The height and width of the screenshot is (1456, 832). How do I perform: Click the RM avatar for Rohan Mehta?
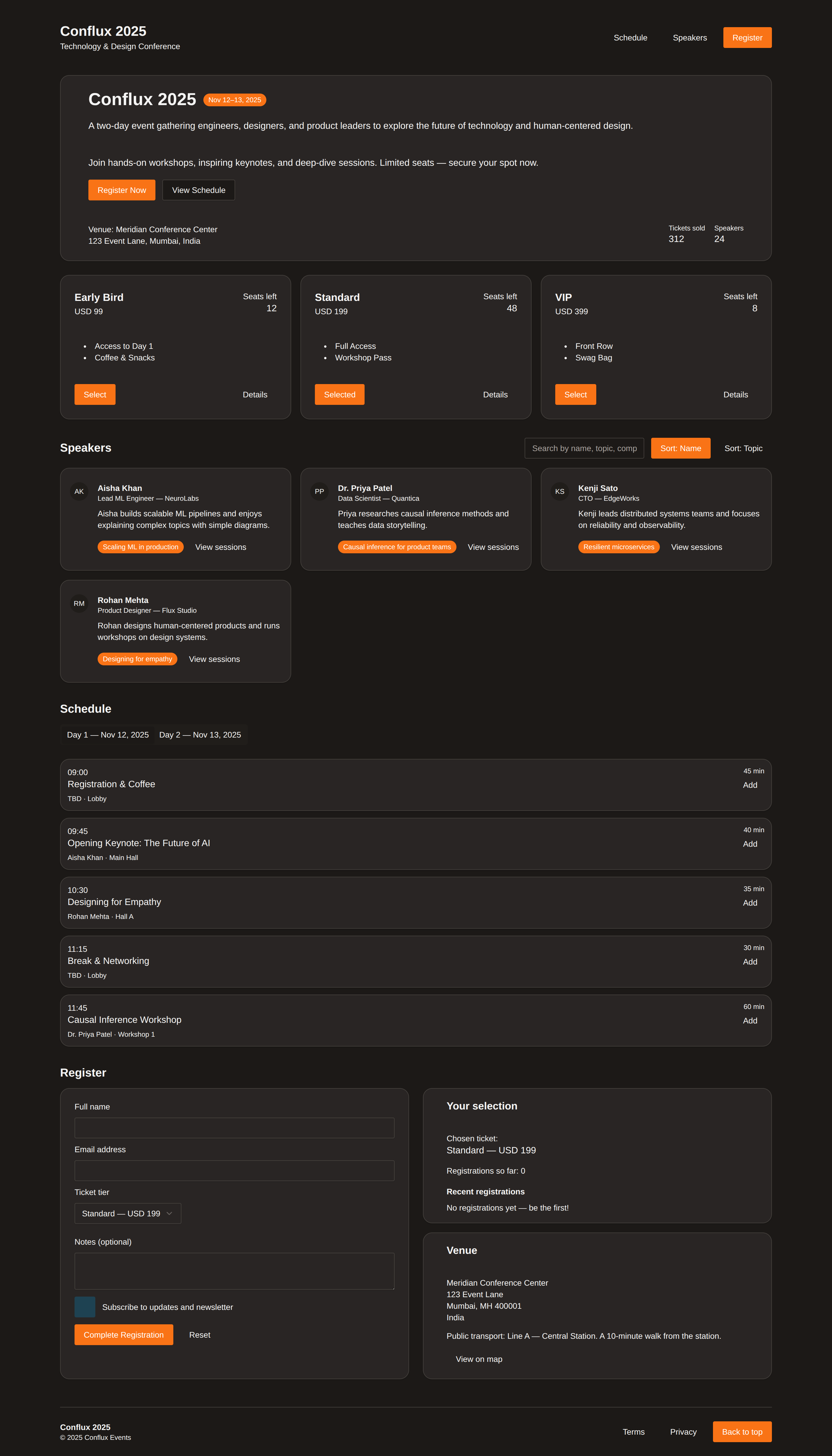pyautogui.click(x=79, y=603)
